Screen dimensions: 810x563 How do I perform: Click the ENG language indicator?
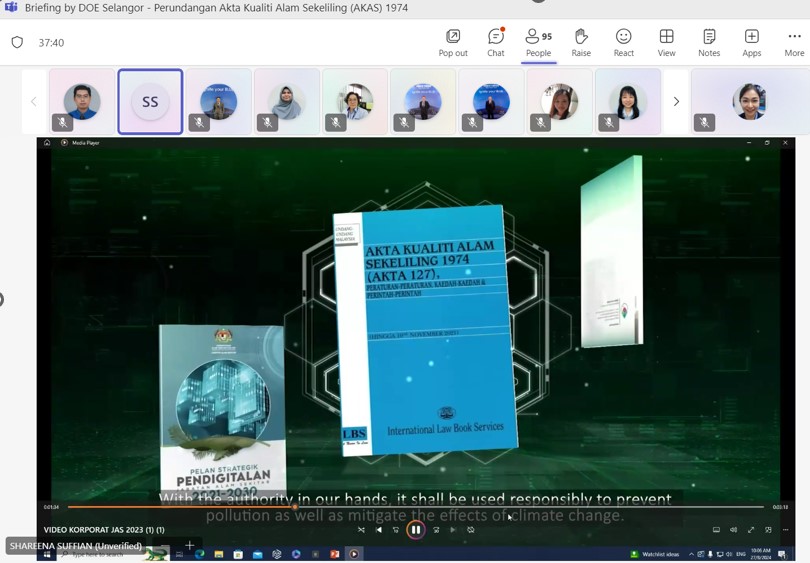[x=740, y=554]
